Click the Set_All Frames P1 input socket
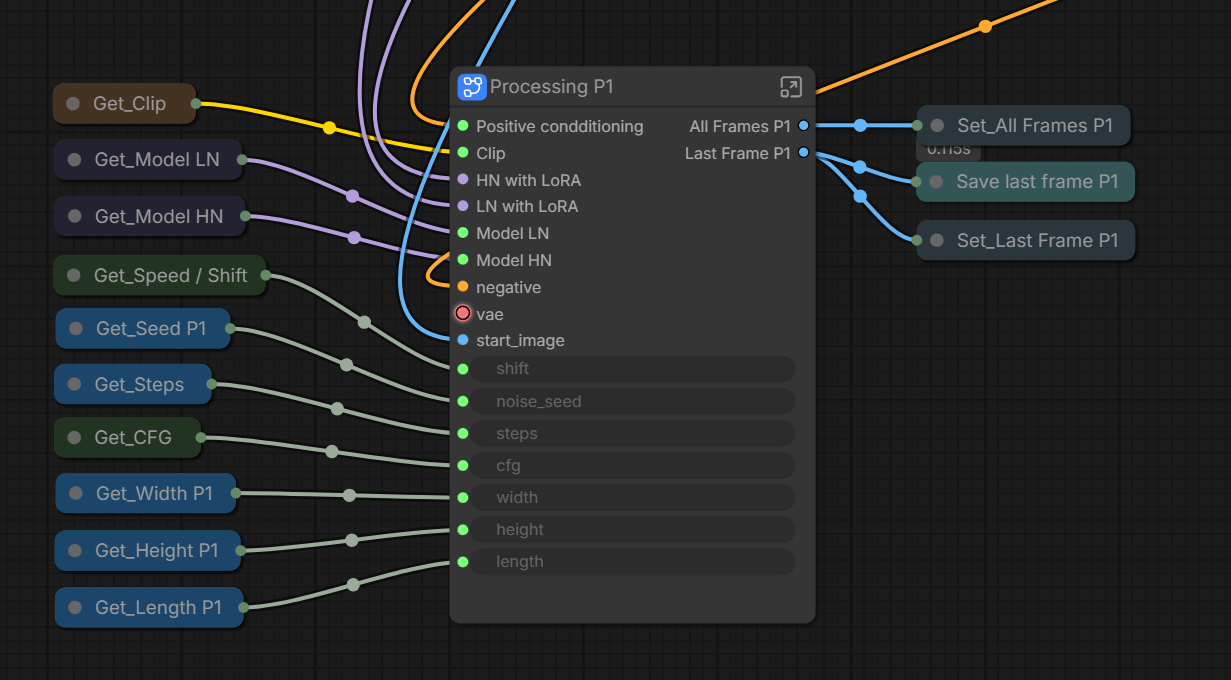Viewport: 1231px width, 680px height. [917, 125]
